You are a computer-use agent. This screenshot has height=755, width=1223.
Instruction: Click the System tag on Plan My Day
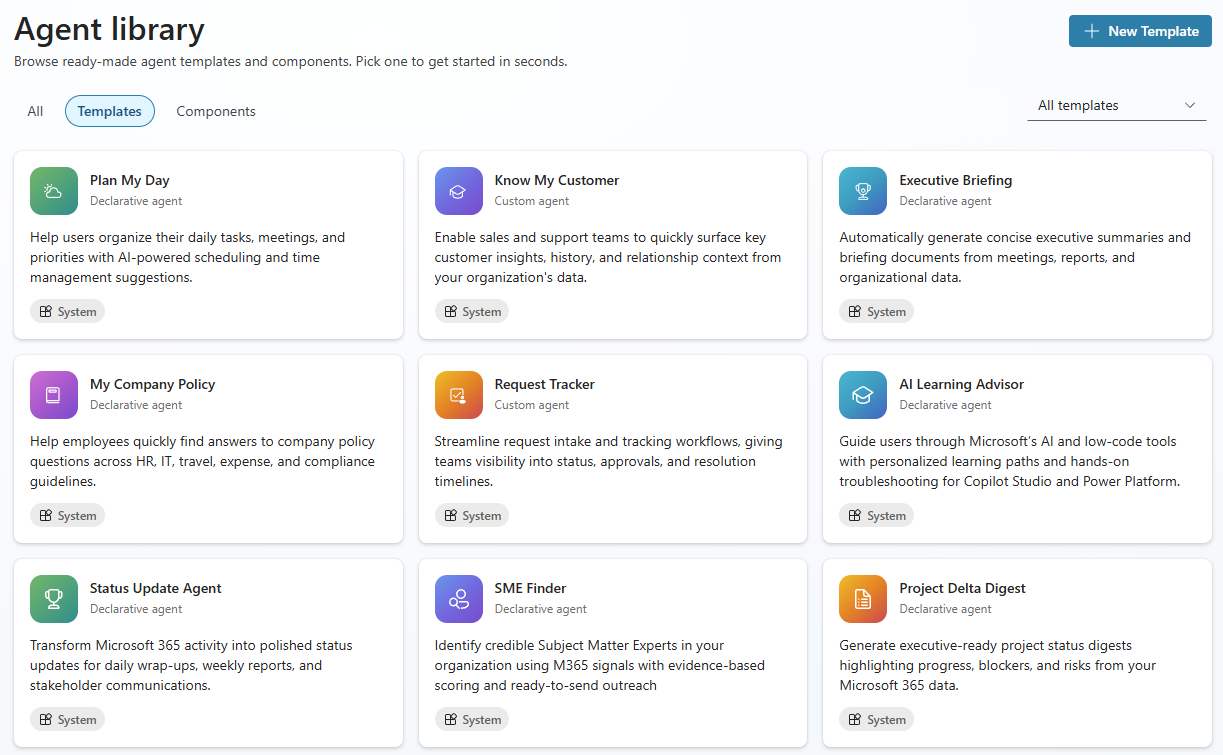[x=67, y=312]
